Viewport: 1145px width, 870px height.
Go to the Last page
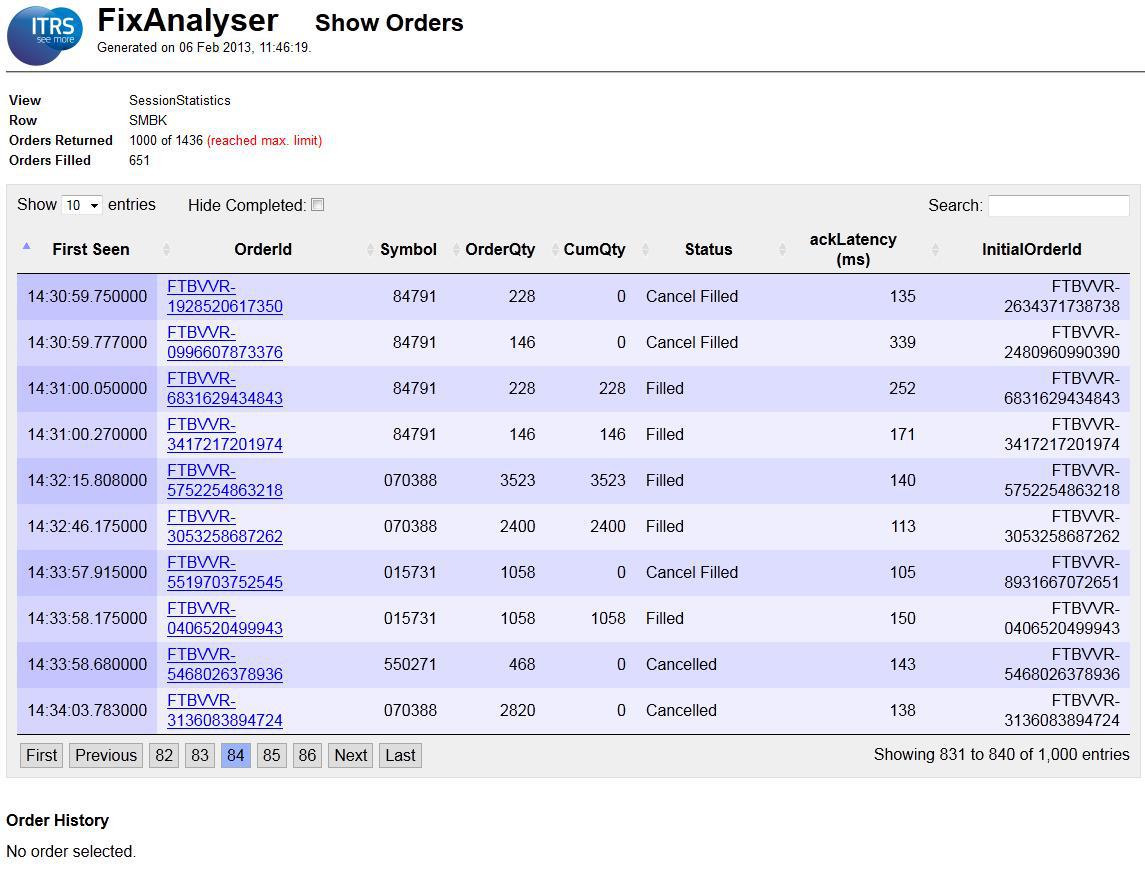[400, 755]
